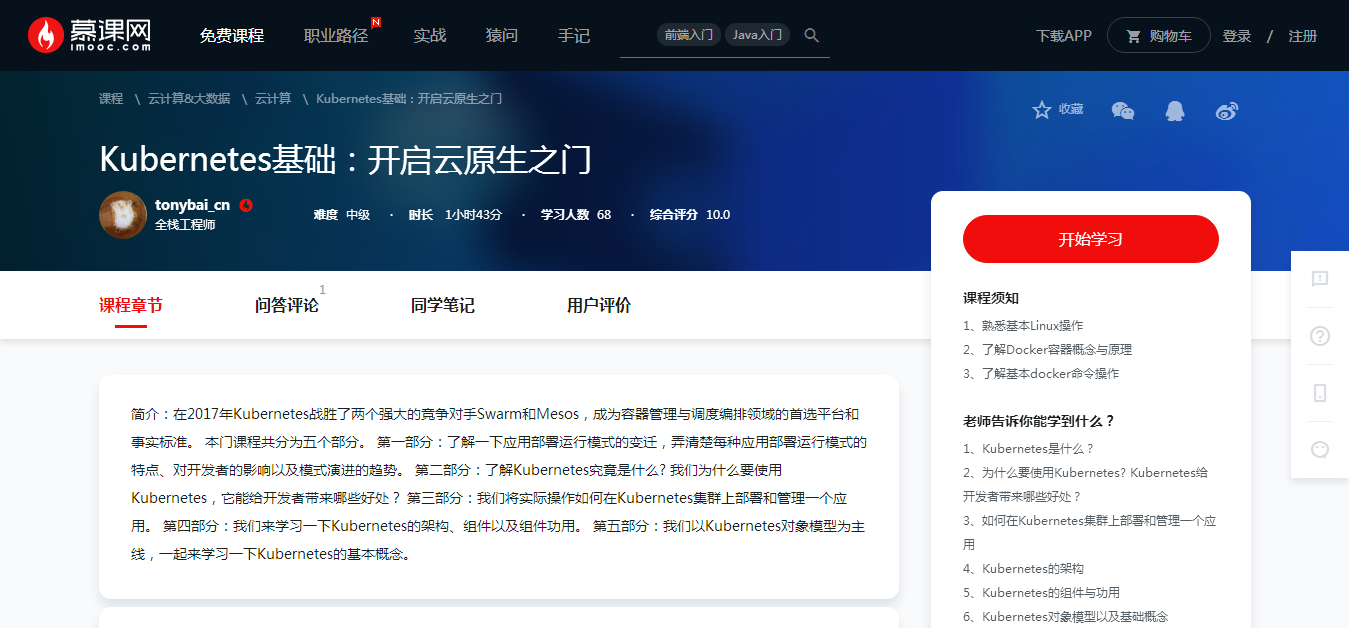Open the 购物车 button
Viewport: 1349px width, 628px height.
click(x=1159, y=36)
